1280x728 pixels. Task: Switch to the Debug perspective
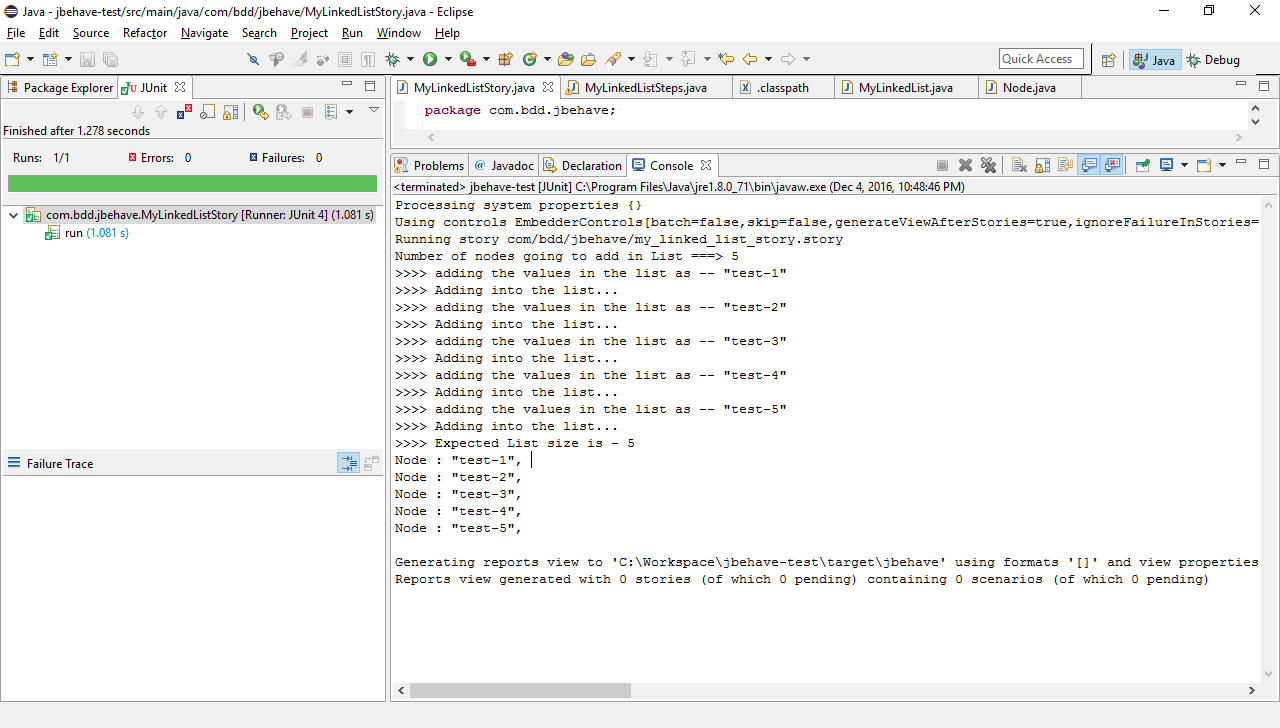click(1213, 60)
